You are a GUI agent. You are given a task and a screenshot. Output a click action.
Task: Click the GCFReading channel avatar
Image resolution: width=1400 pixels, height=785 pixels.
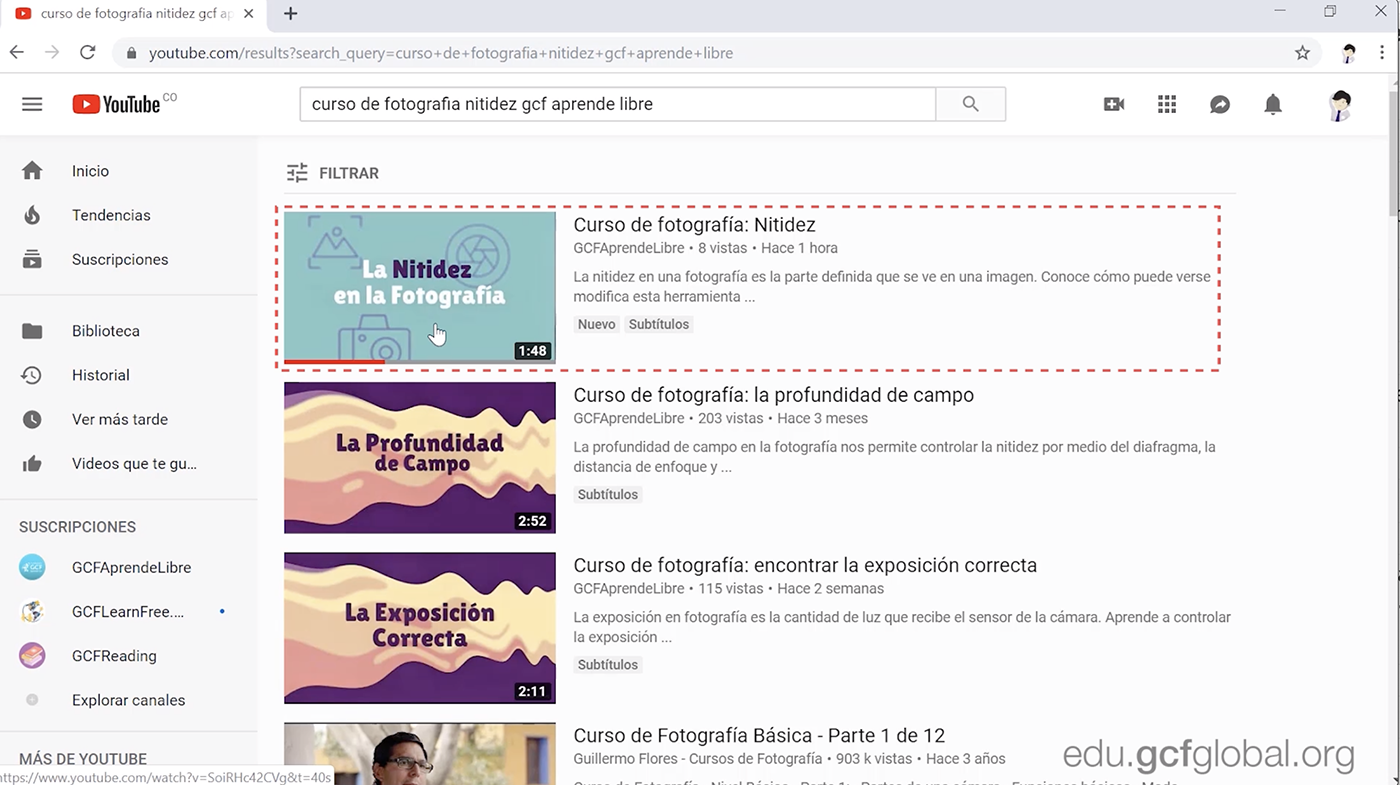tap(32, 656)
